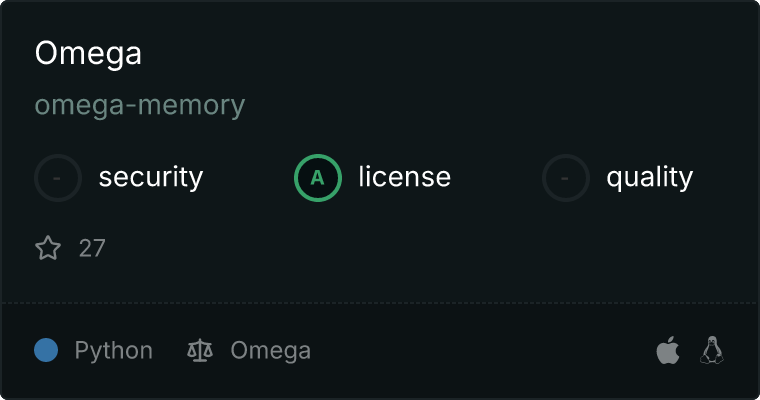The image size is (760, 400).
Task: Click the Linux penguin platform icon
Action: [712, 351]
